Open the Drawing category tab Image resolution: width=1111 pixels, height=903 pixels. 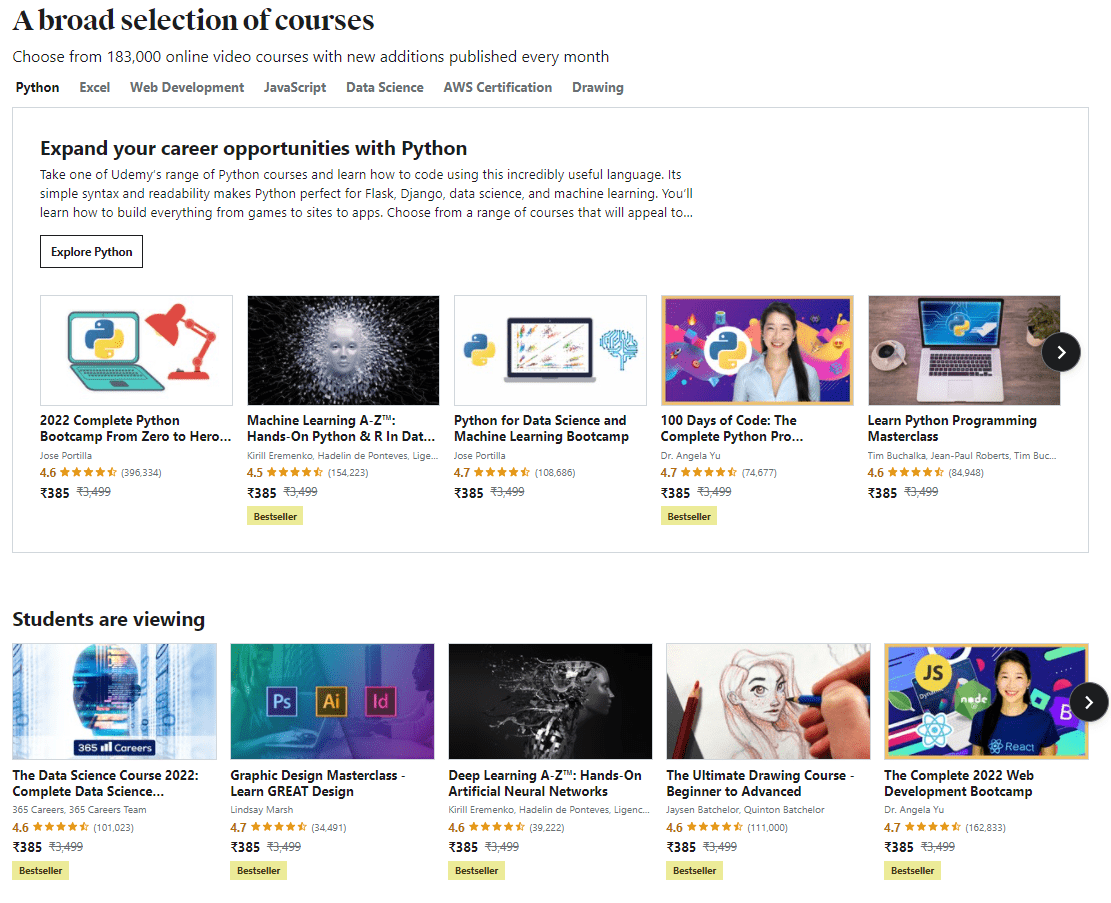pos(597,87)
